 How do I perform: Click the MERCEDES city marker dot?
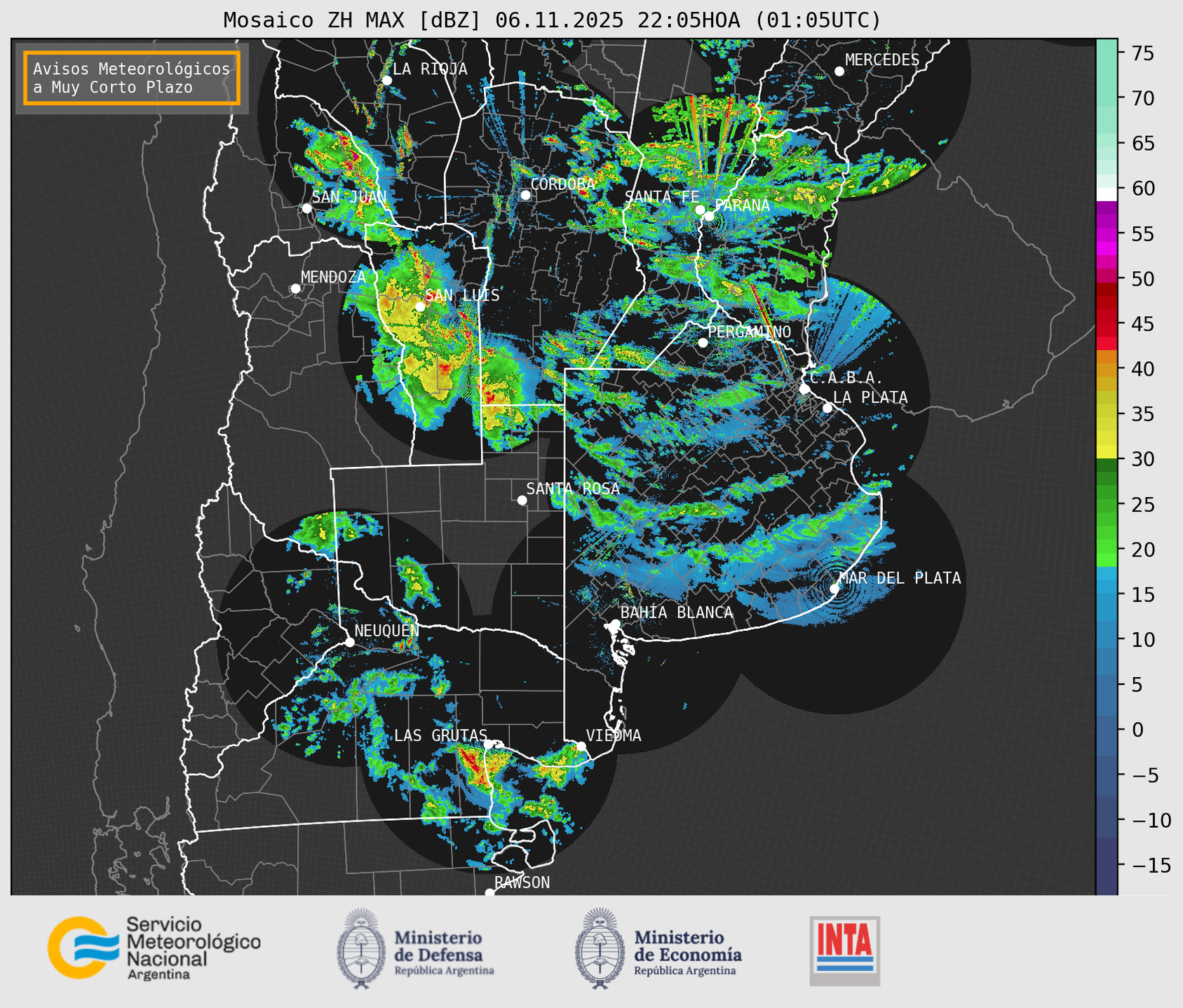point(839,71)
